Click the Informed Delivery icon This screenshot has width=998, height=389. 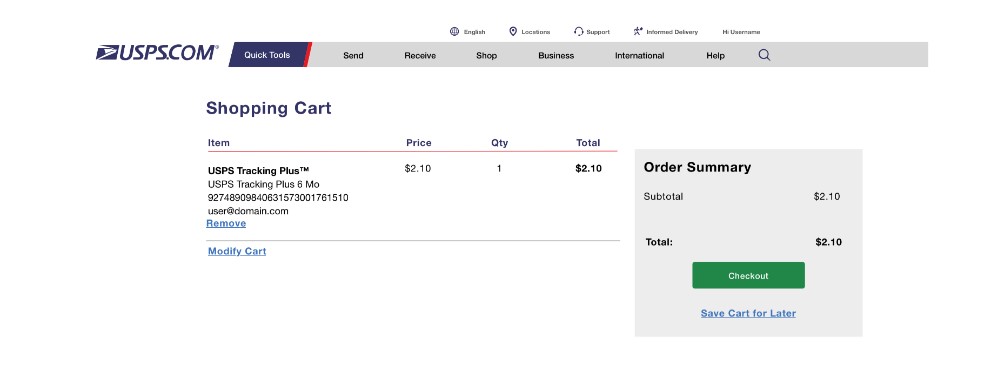pyautogui.click(x=638, y=31)
